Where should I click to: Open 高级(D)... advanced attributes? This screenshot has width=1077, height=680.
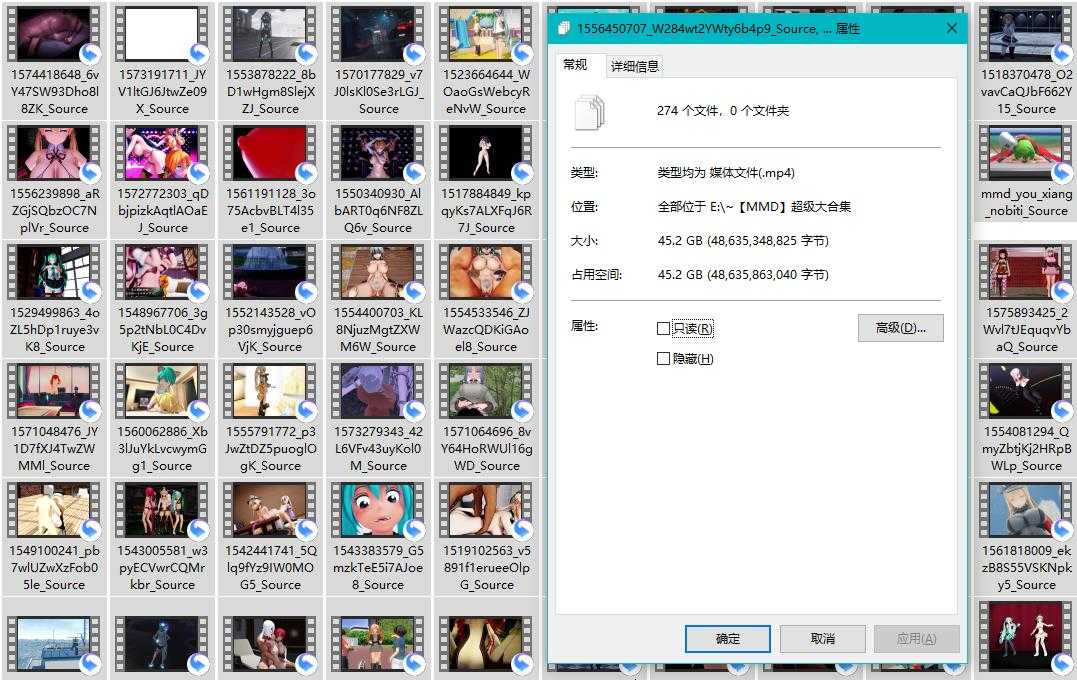click(900, 328)
